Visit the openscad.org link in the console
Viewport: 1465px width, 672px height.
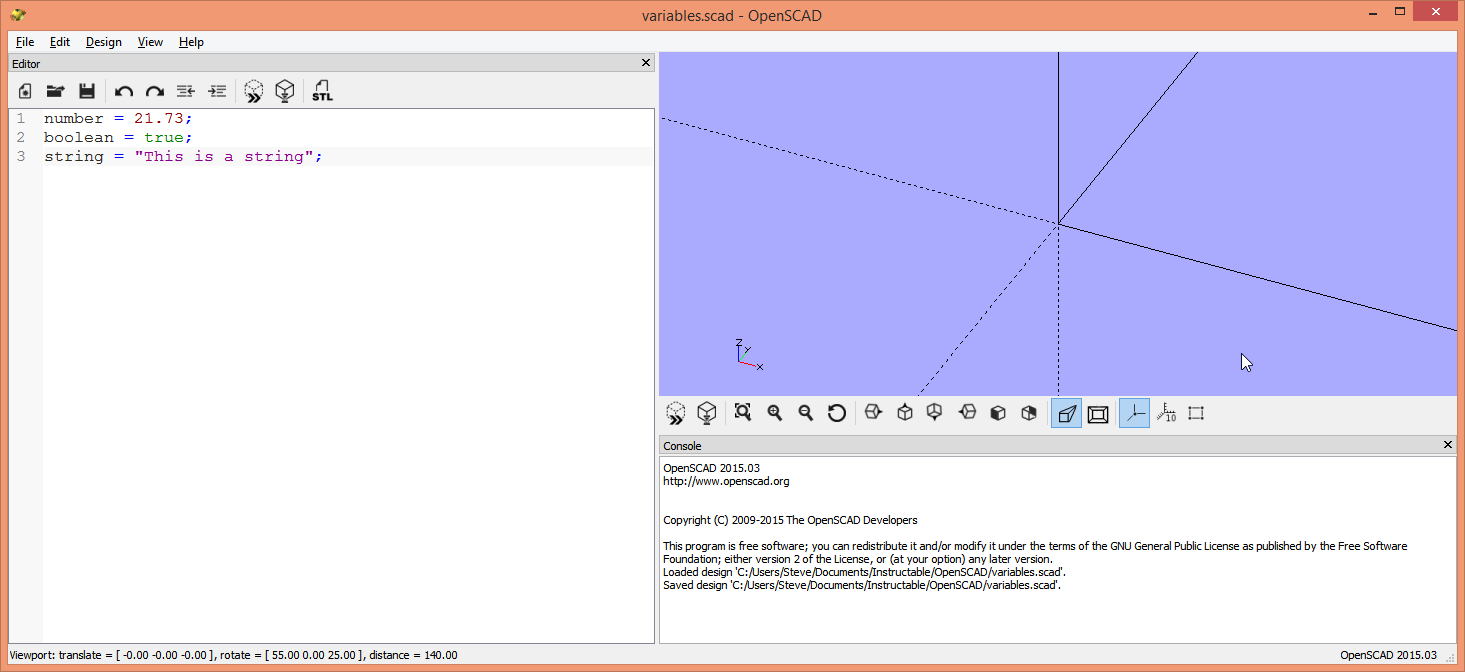(x=725, y=480)
